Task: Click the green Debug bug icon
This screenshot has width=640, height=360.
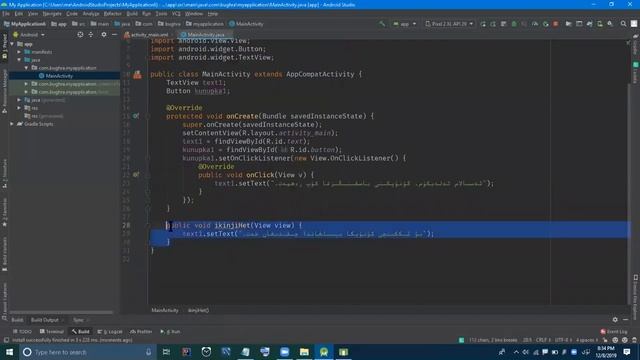Action: (x=514, y=24)
